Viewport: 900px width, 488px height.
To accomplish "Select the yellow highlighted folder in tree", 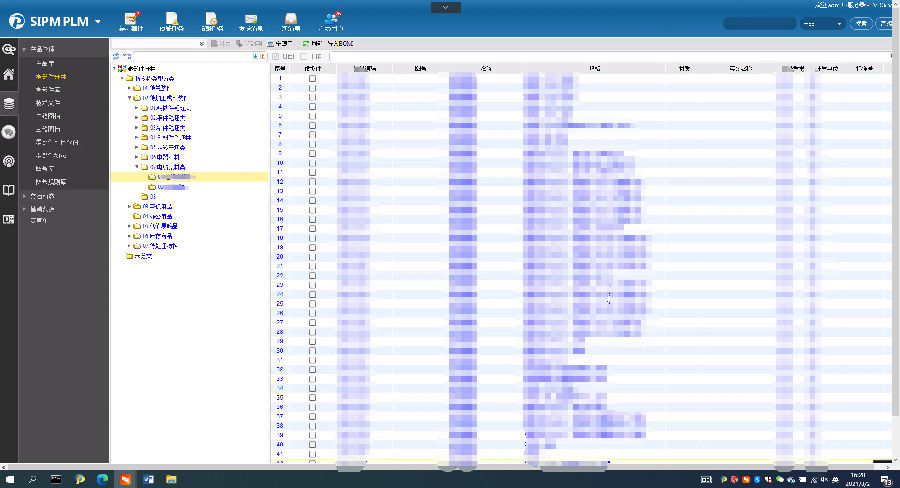I will 189,177.
